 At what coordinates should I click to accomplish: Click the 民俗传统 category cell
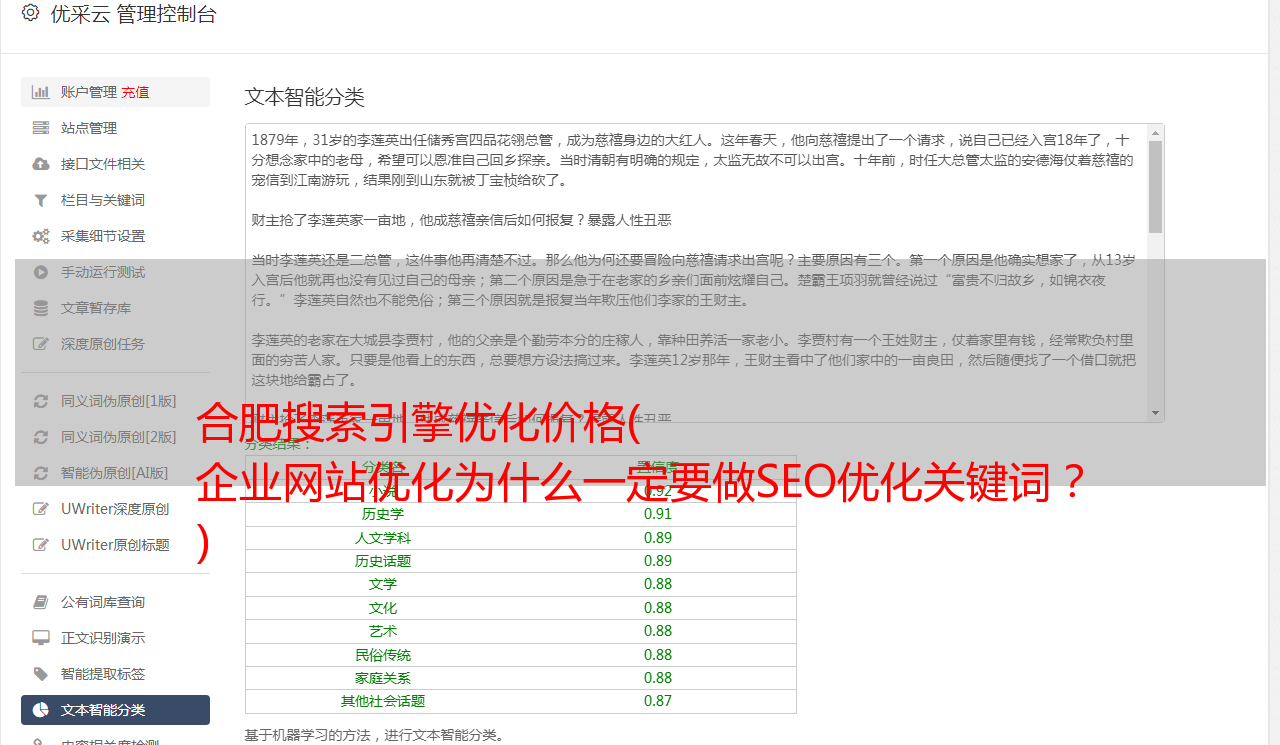click(383, 655)
